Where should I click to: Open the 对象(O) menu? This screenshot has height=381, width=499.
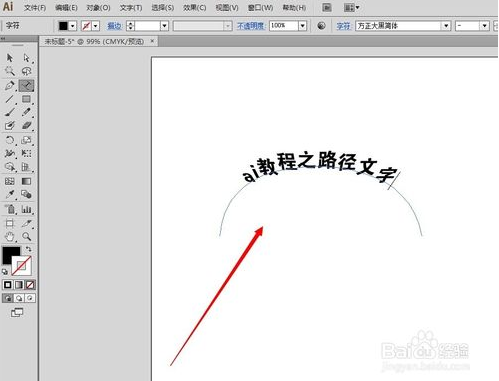98,7
